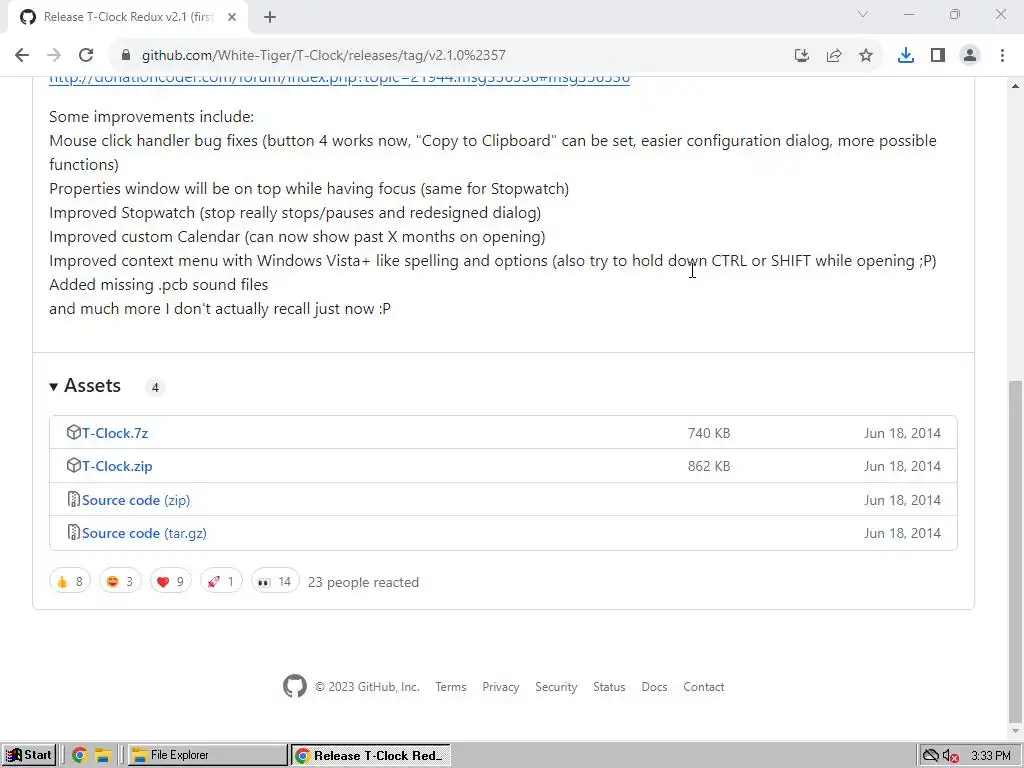Download the T-Clock.7z asset
The image size is (1024, 768).
click(115, 433)
